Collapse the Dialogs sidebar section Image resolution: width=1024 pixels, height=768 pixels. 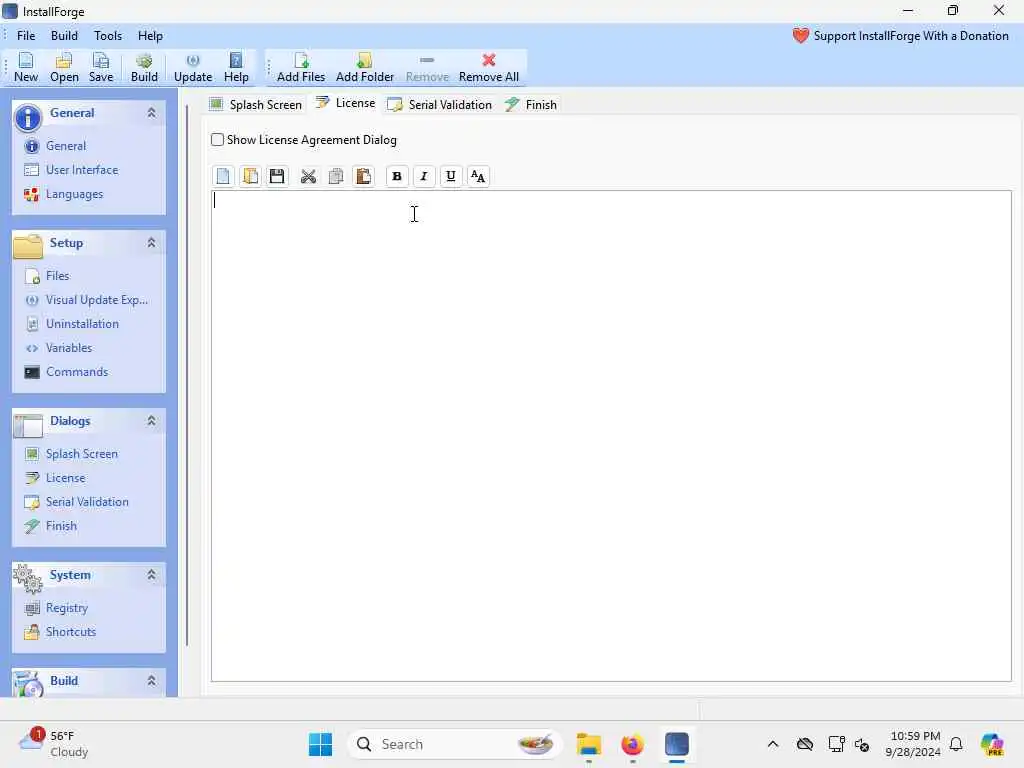click(x=152, y=421)
